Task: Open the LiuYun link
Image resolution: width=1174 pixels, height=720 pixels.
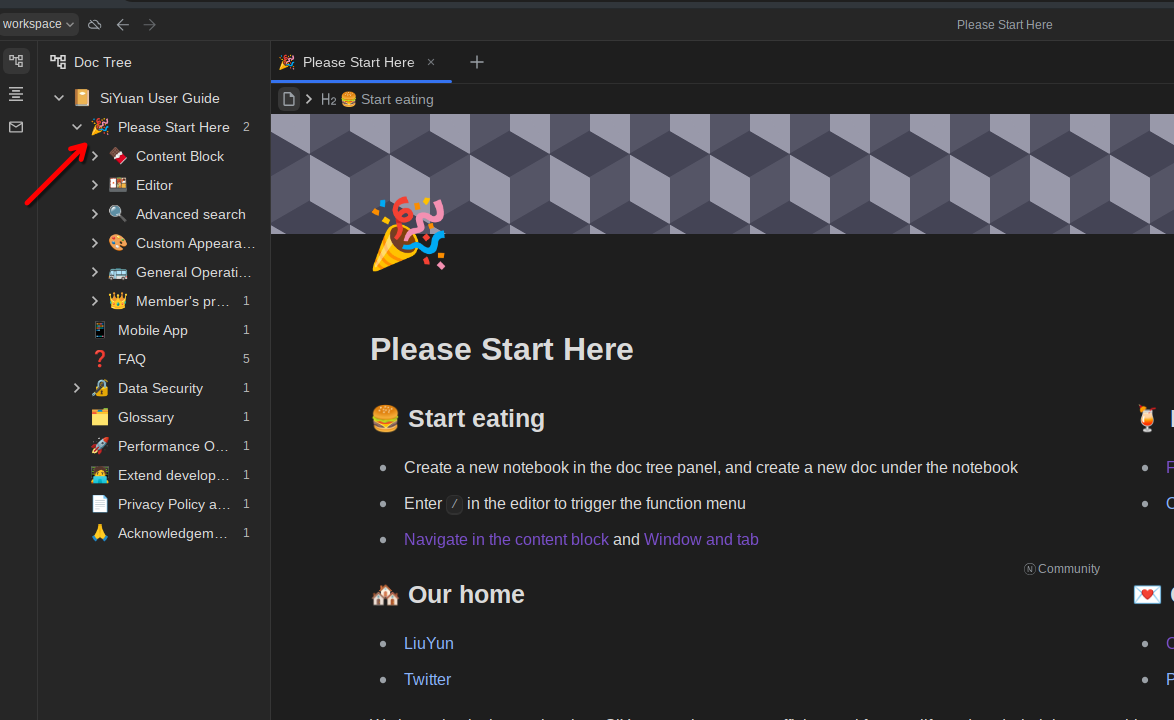Action: 429,644
